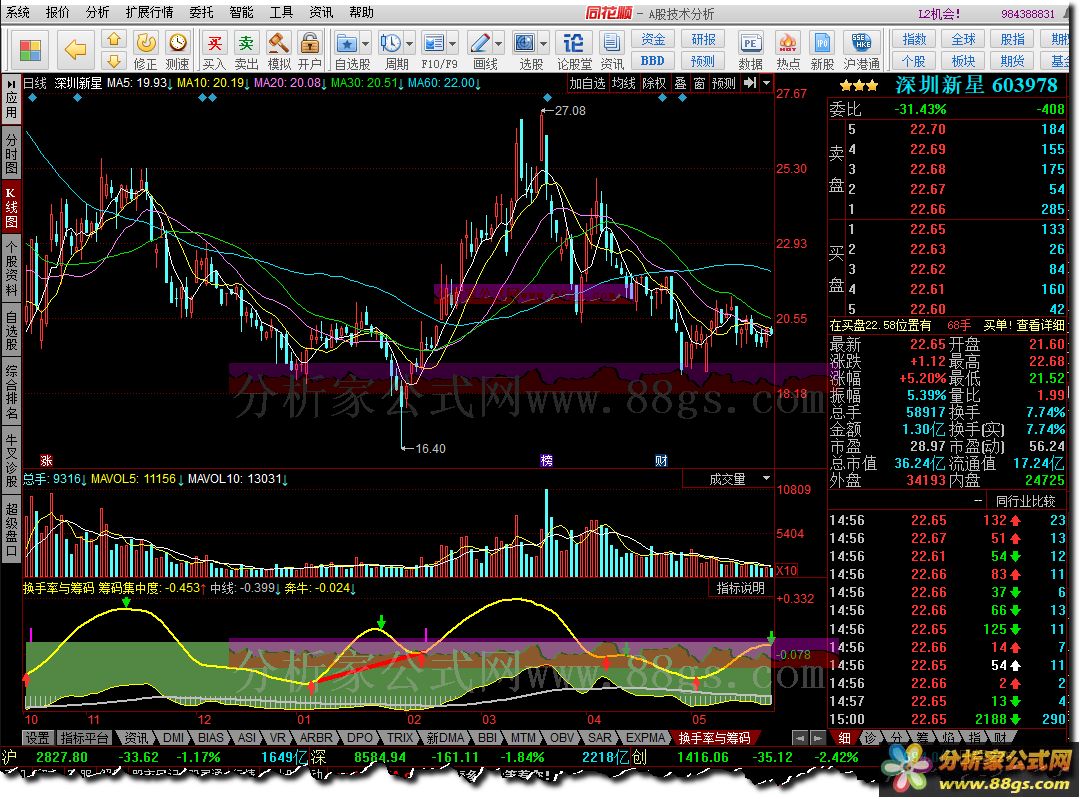Select the K线图 sidebar view
This screenshot has width=1081, height=799.
click(x=12, y=208)
